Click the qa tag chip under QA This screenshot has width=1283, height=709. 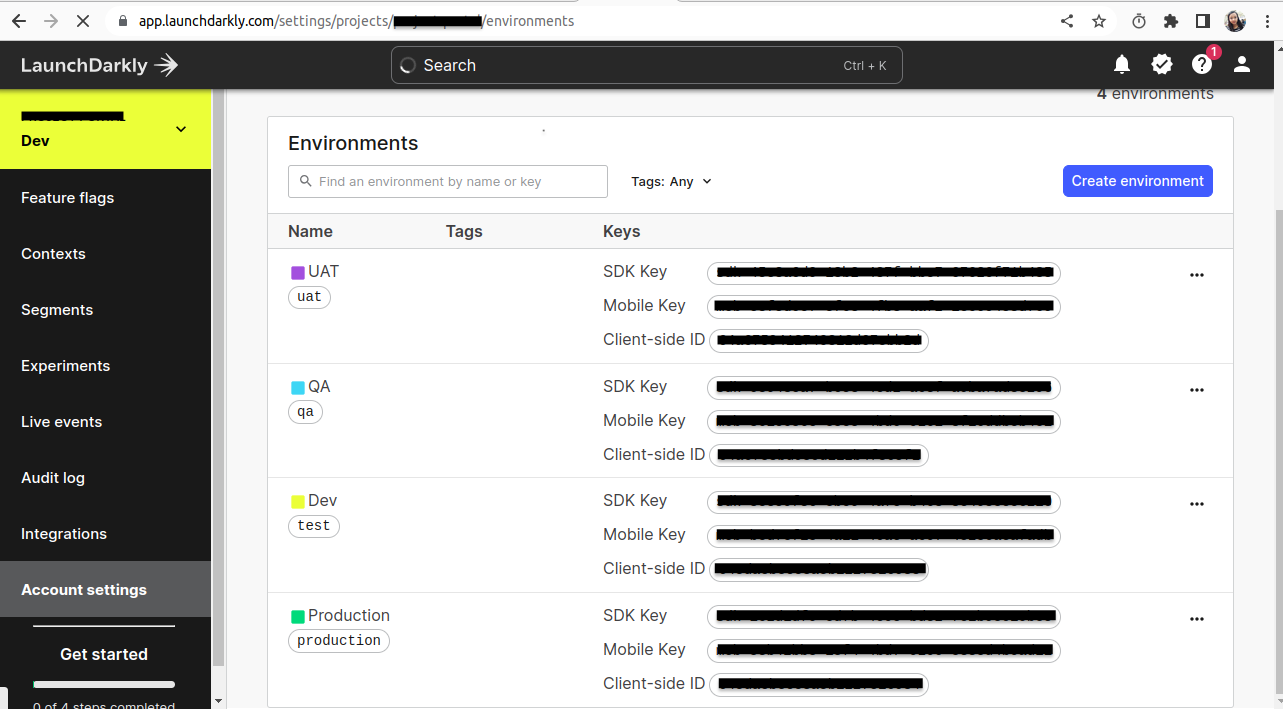pyautogui.click(x=305, y=411)
